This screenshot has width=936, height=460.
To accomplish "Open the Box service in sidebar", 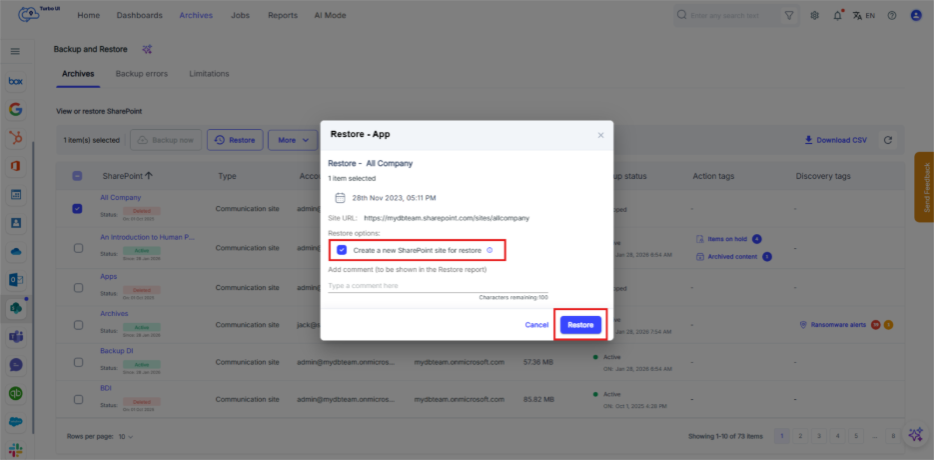I will 16,81.
